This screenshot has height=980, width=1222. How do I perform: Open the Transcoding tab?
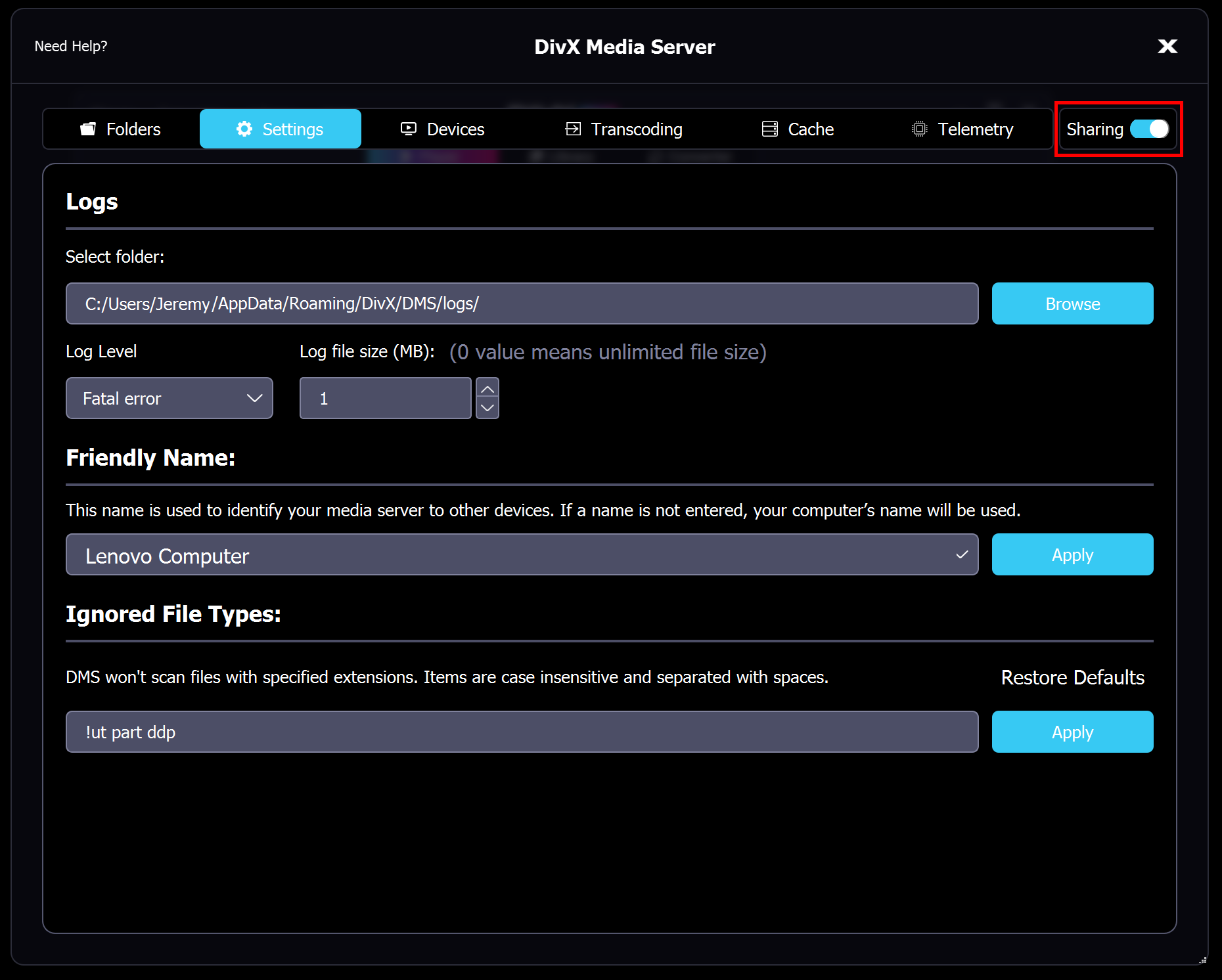click(x=623, y=129)
